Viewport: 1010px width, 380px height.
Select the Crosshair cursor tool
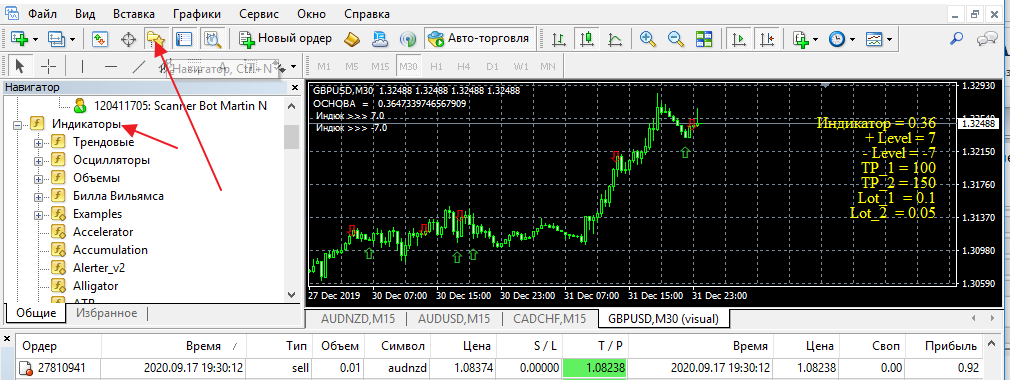coord(49,66)
